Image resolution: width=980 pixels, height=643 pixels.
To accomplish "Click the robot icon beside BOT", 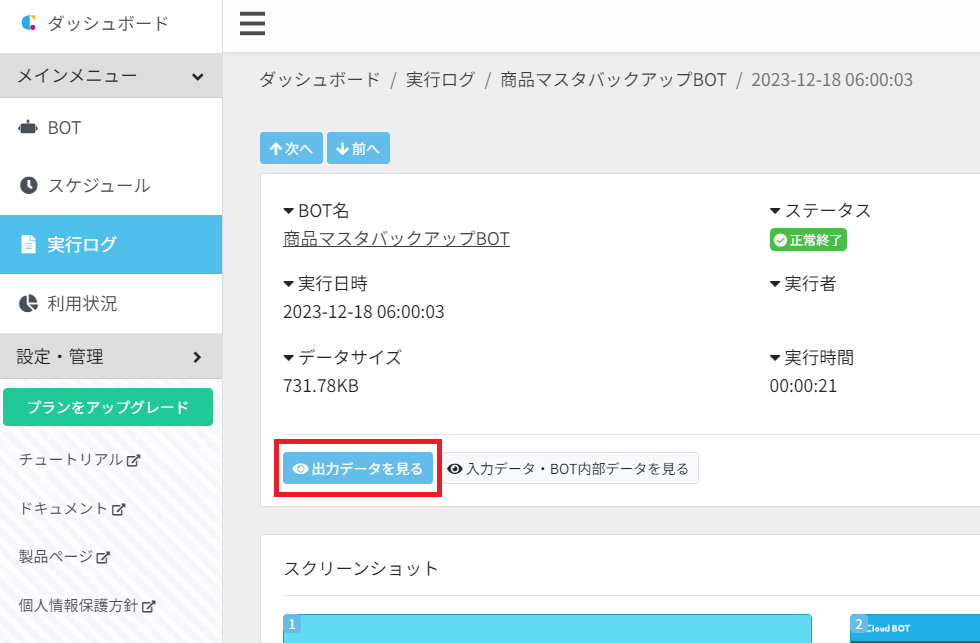I will click(28, 127).
